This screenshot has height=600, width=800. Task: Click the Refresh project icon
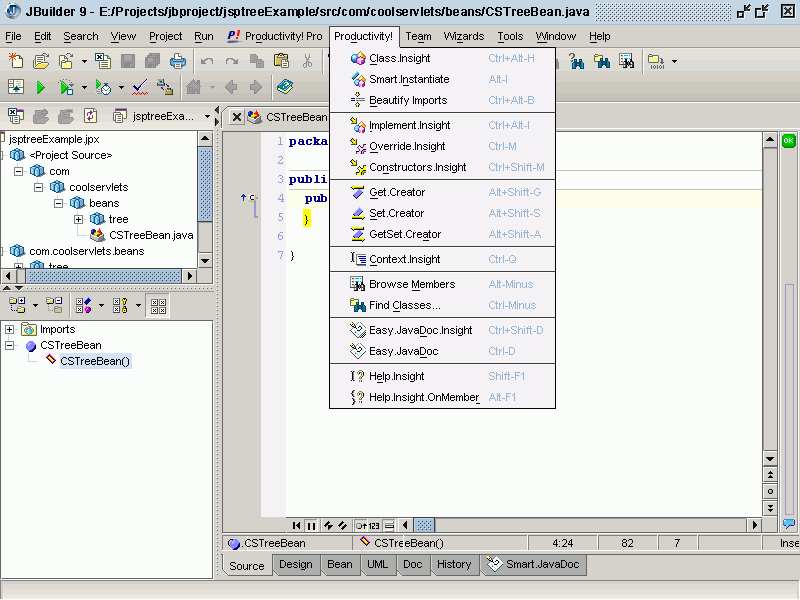[91, 116]
